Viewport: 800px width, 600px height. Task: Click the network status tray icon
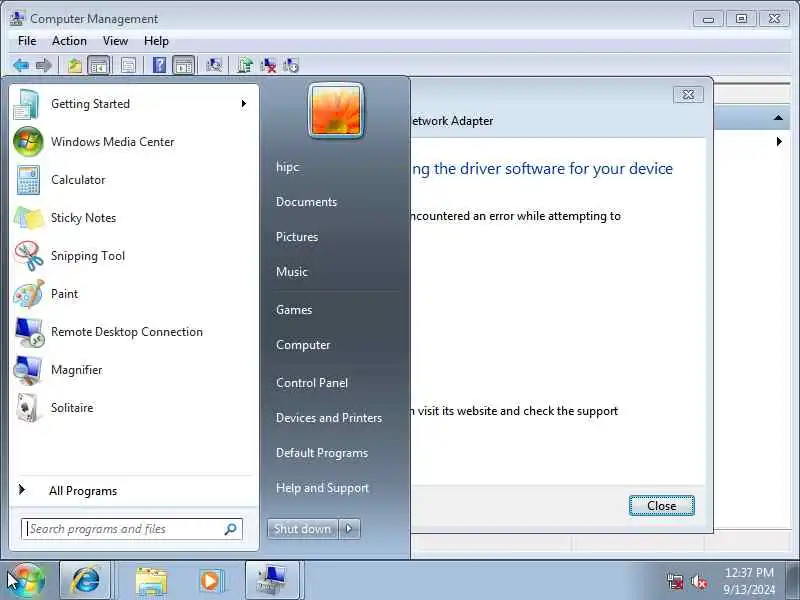pyautogui.click(x=676, y=582)
